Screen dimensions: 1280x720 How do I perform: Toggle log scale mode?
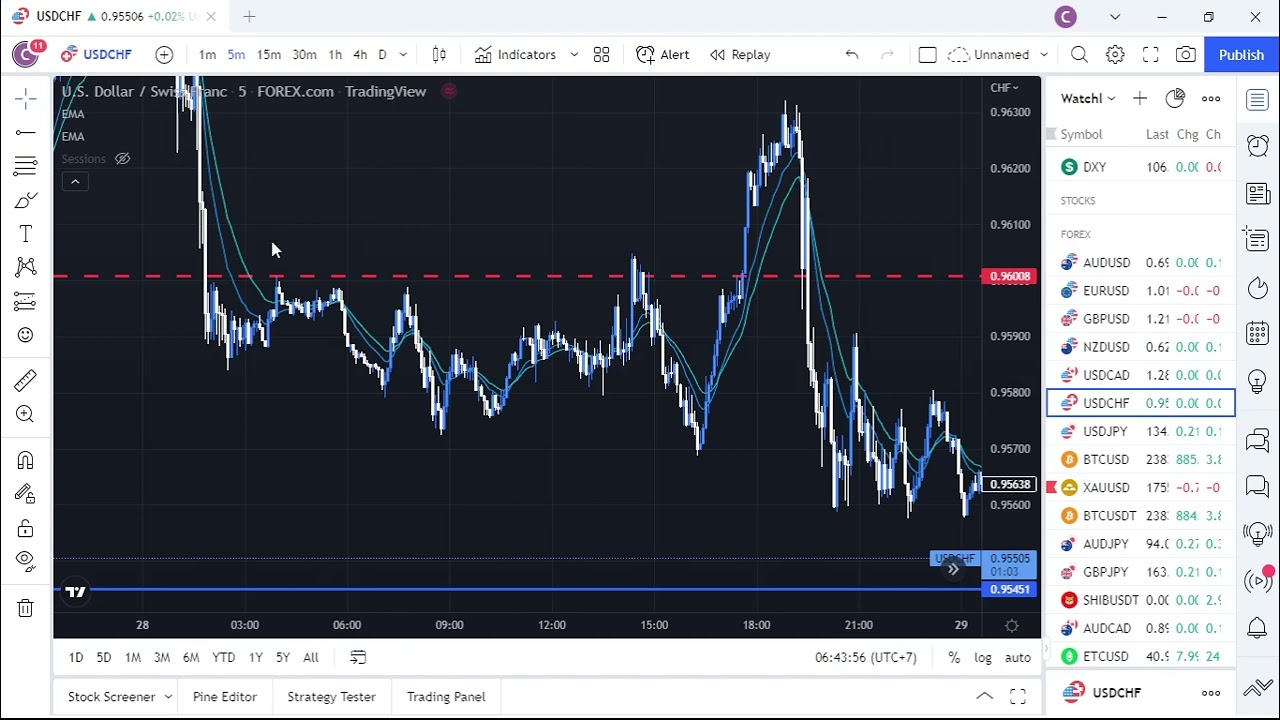(983, 657)
